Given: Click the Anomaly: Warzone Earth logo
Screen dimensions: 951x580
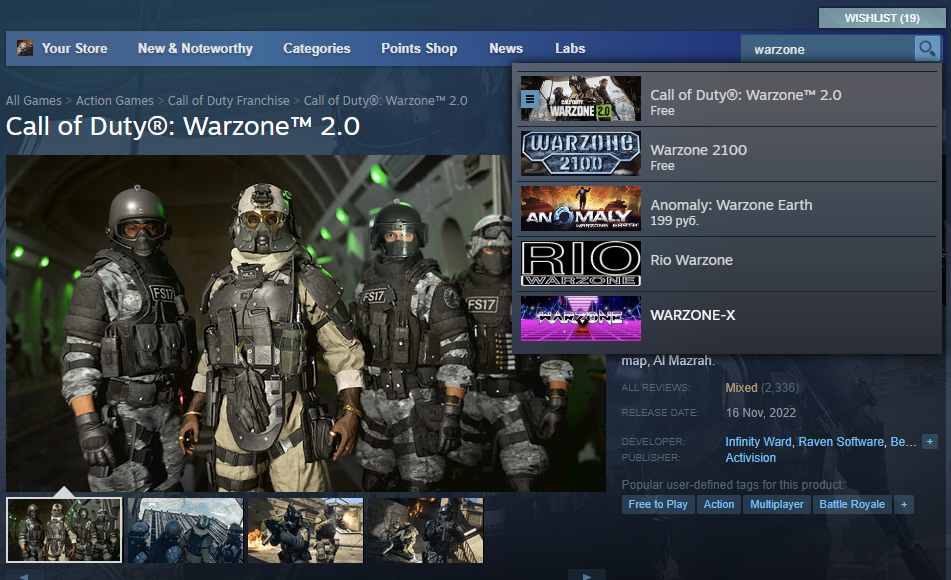Looking at the screenshot, I should 581,208.
